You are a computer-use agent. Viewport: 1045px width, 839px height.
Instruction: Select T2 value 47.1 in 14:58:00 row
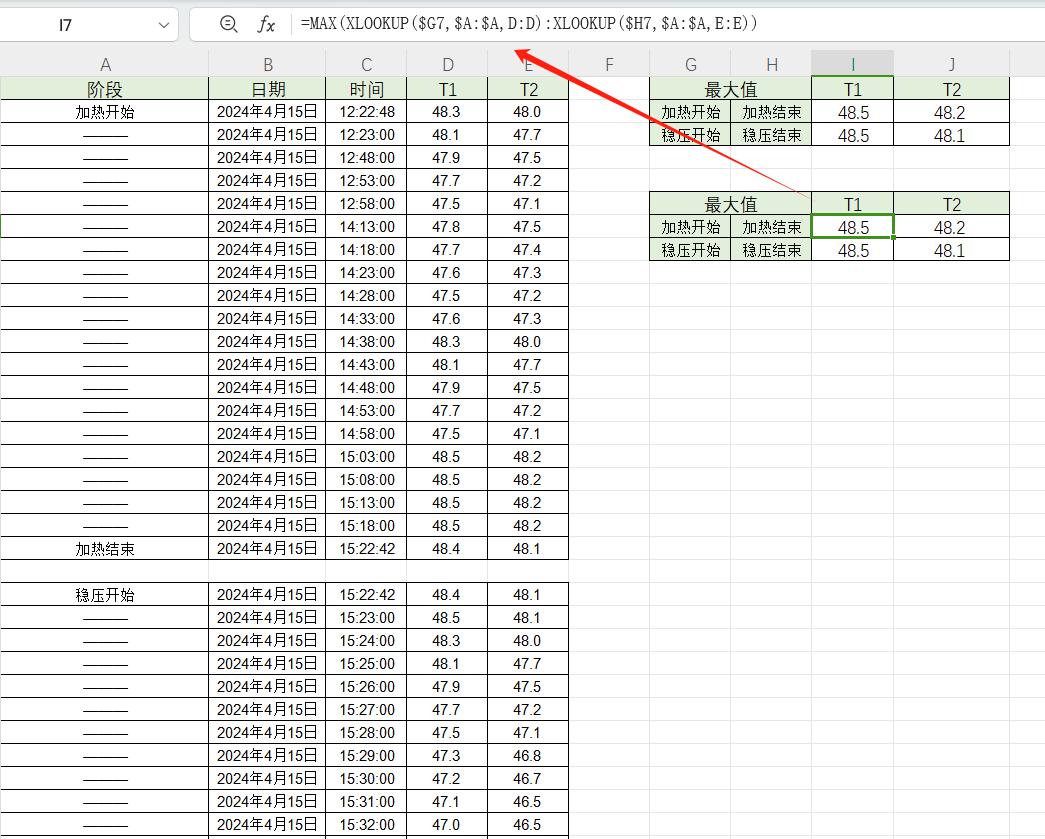point(528,434)
